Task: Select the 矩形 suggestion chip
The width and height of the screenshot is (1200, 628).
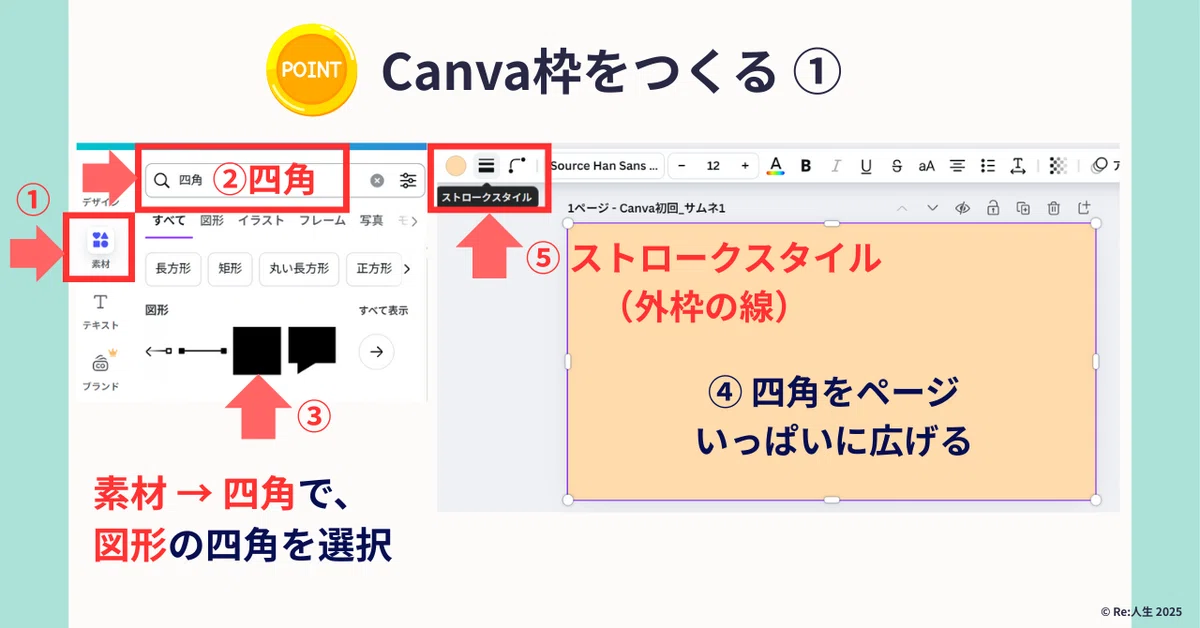Action: tap(230, 269)
